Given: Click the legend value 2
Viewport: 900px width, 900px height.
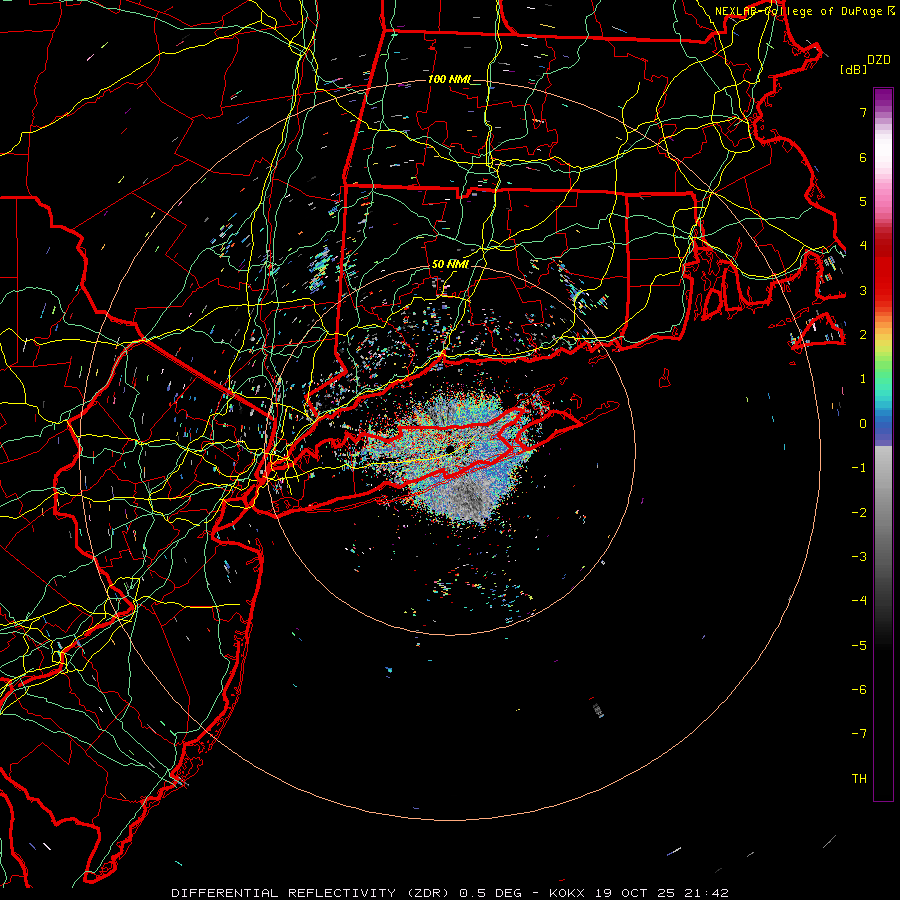Looking at the screenshot, I should (x=863, y=335).
